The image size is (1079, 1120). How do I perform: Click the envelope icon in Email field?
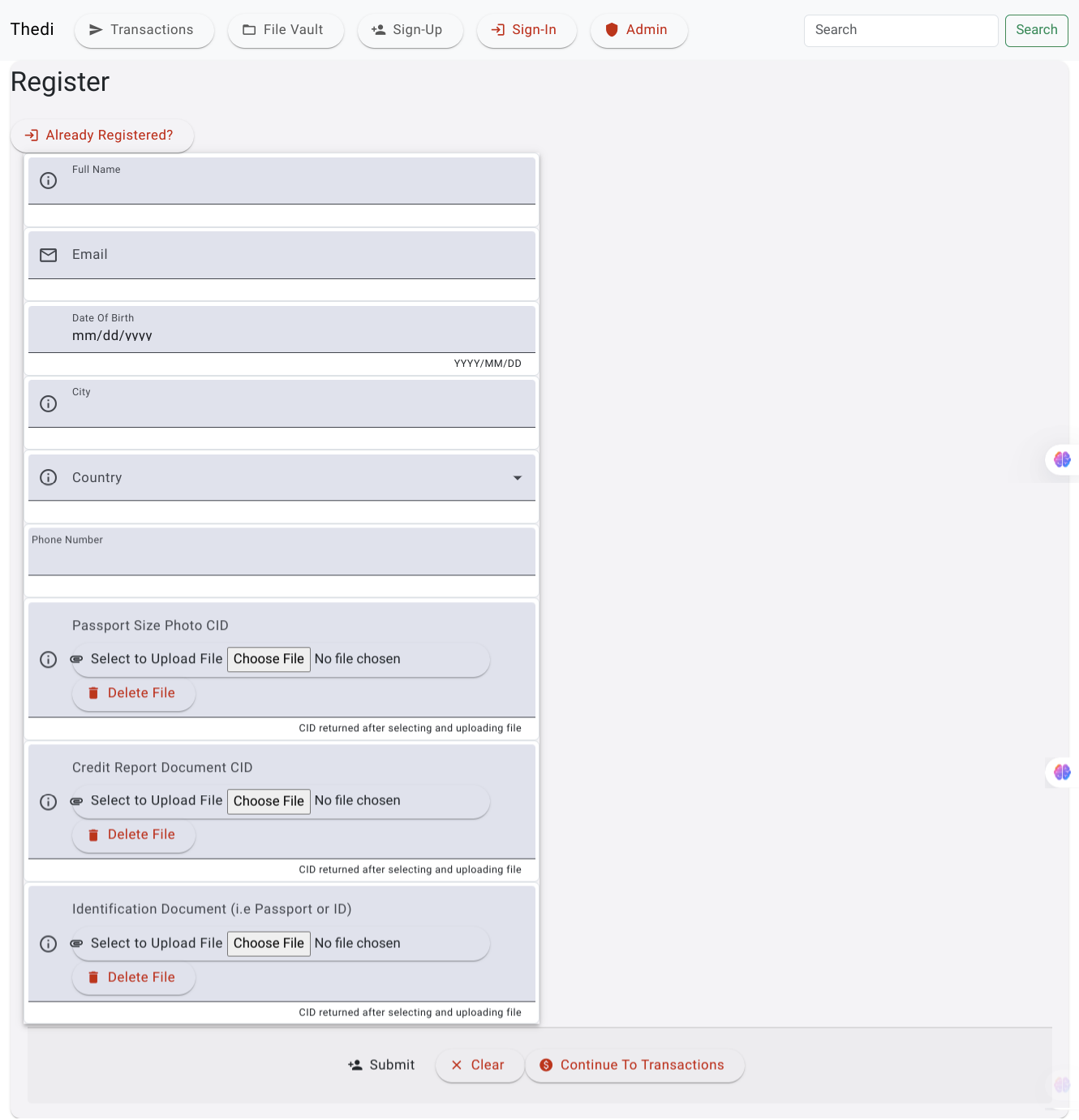(49, 255)
